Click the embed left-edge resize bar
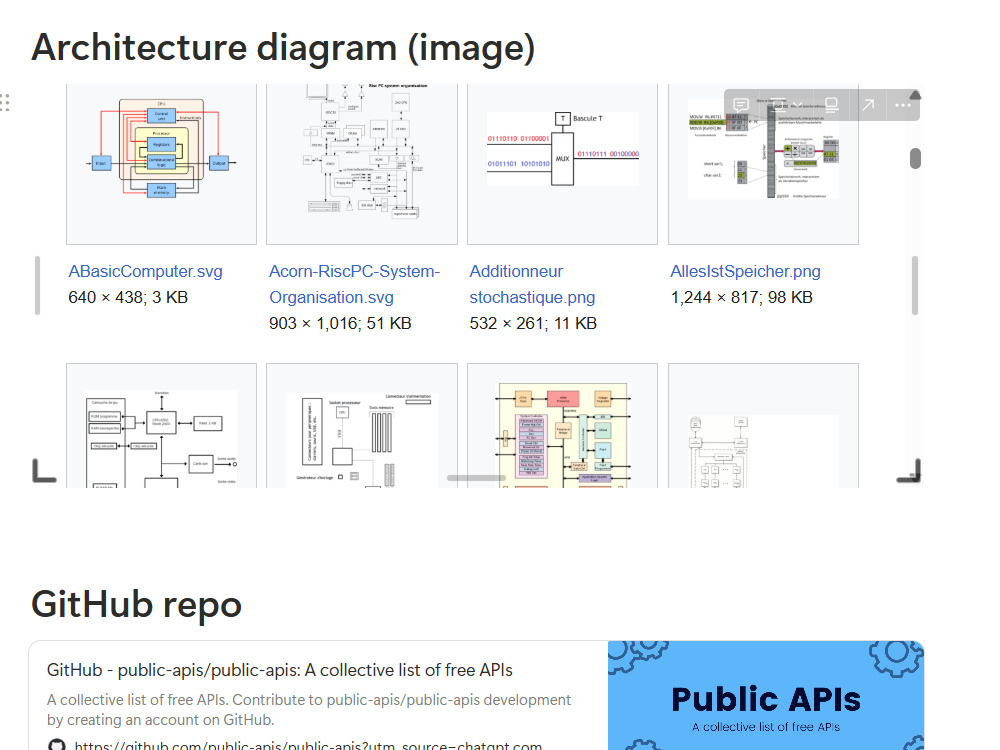This screenshot has width=1000, height=750. tap(38, 286)
